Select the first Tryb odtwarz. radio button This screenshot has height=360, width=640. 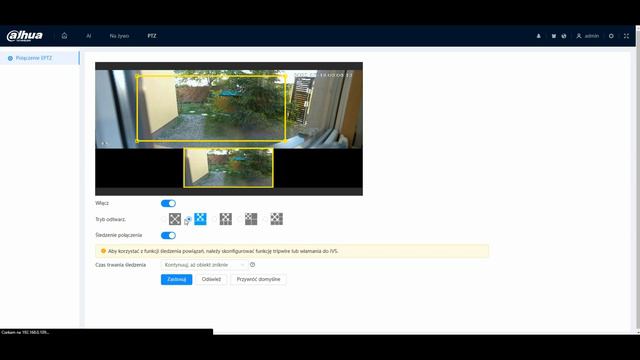click(164, 219)
